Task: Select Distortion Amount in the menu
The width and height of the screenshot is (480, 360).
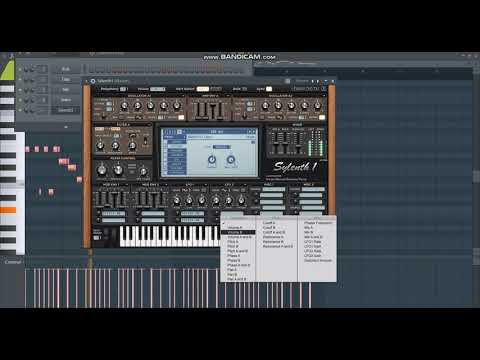Action: pyautogui.click(x=318, y=260)
